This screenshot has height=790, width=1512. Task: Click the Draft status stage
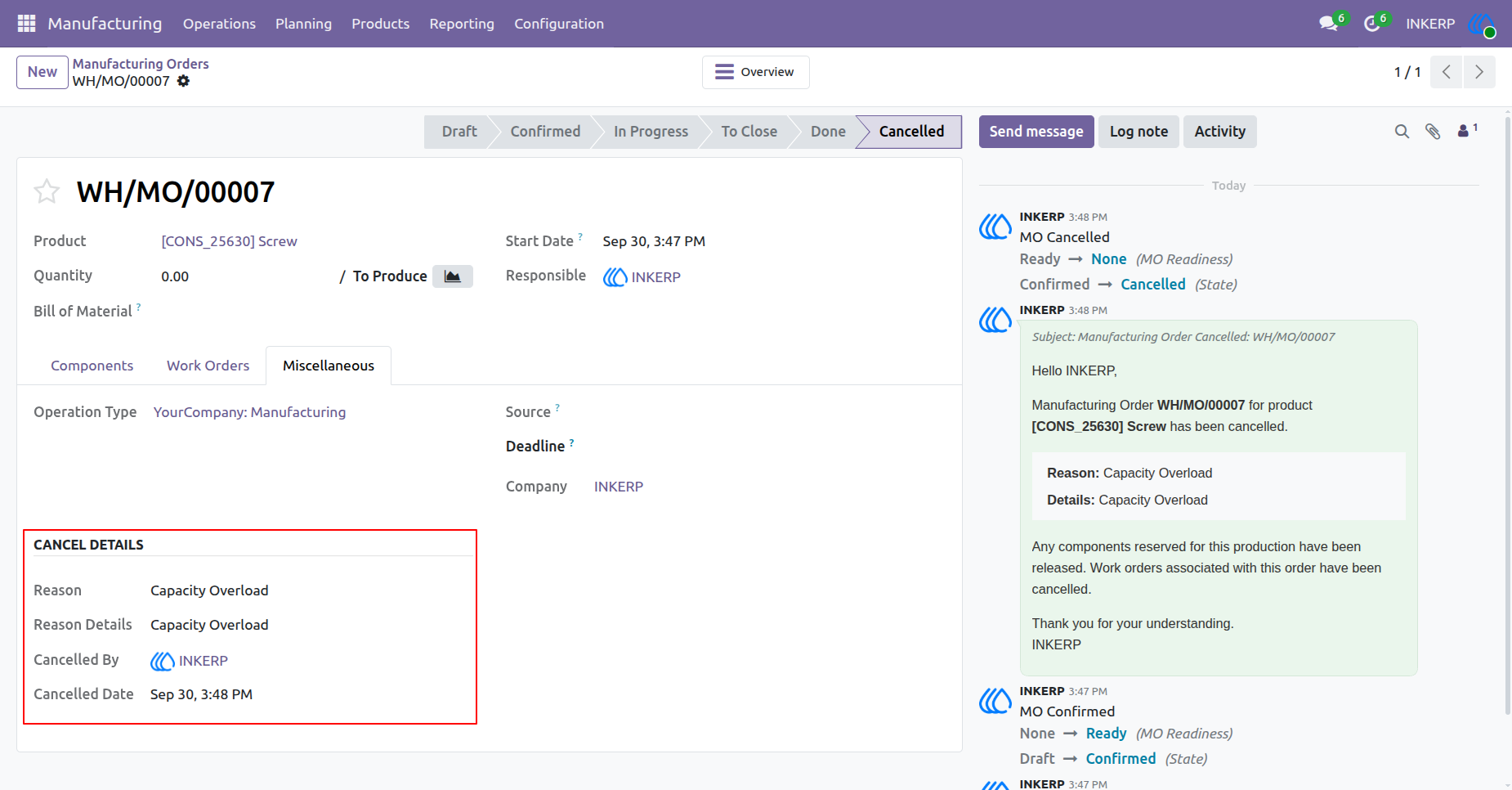pyautogui.click(x=459, y=132)
